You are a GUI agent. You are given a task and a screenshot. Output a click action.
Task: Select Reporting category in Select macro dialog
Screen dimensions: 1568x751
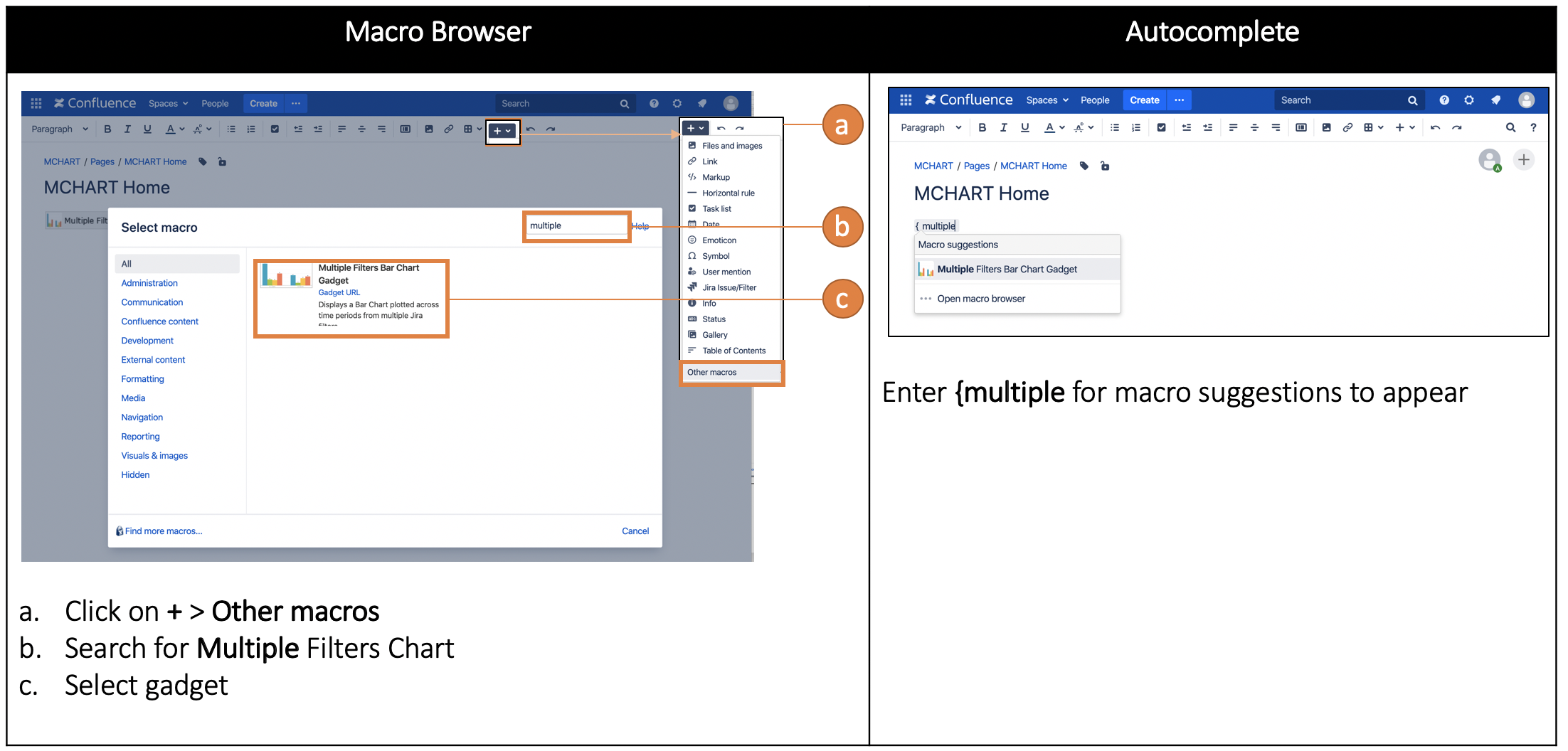[140, 437]
